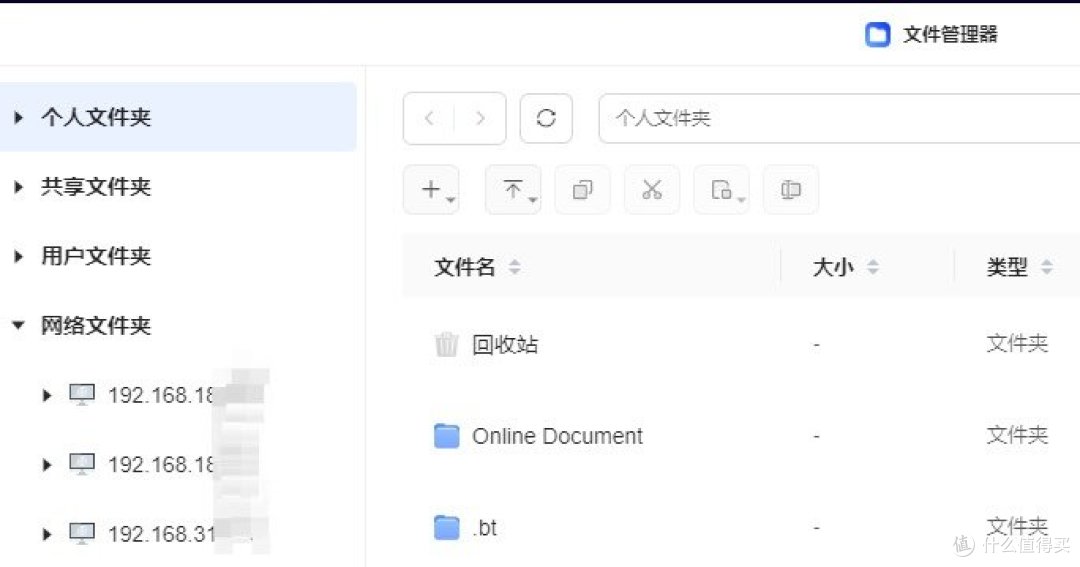
Task: Open the paste button menu
Action: tap(722, 189)
